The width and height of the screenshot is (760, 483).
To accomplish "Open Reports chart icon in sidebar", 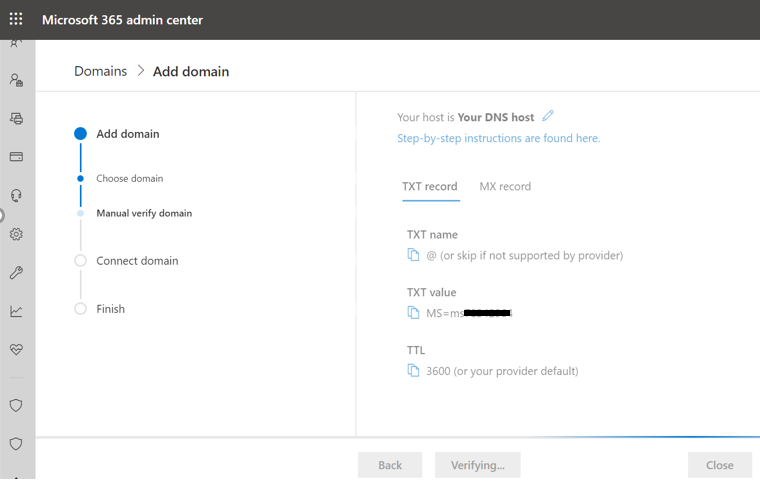I will (16, 311).
